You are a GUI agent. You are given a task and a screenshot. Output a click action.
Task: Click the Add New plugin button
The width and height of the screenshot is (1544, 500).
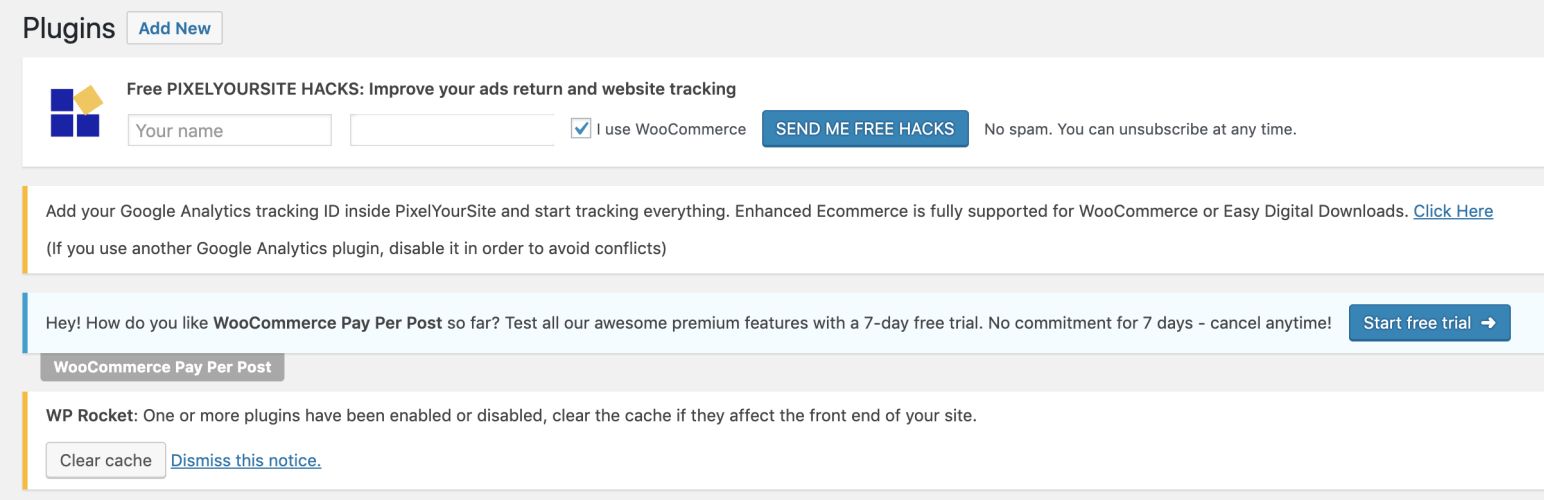tap(174, 28)
